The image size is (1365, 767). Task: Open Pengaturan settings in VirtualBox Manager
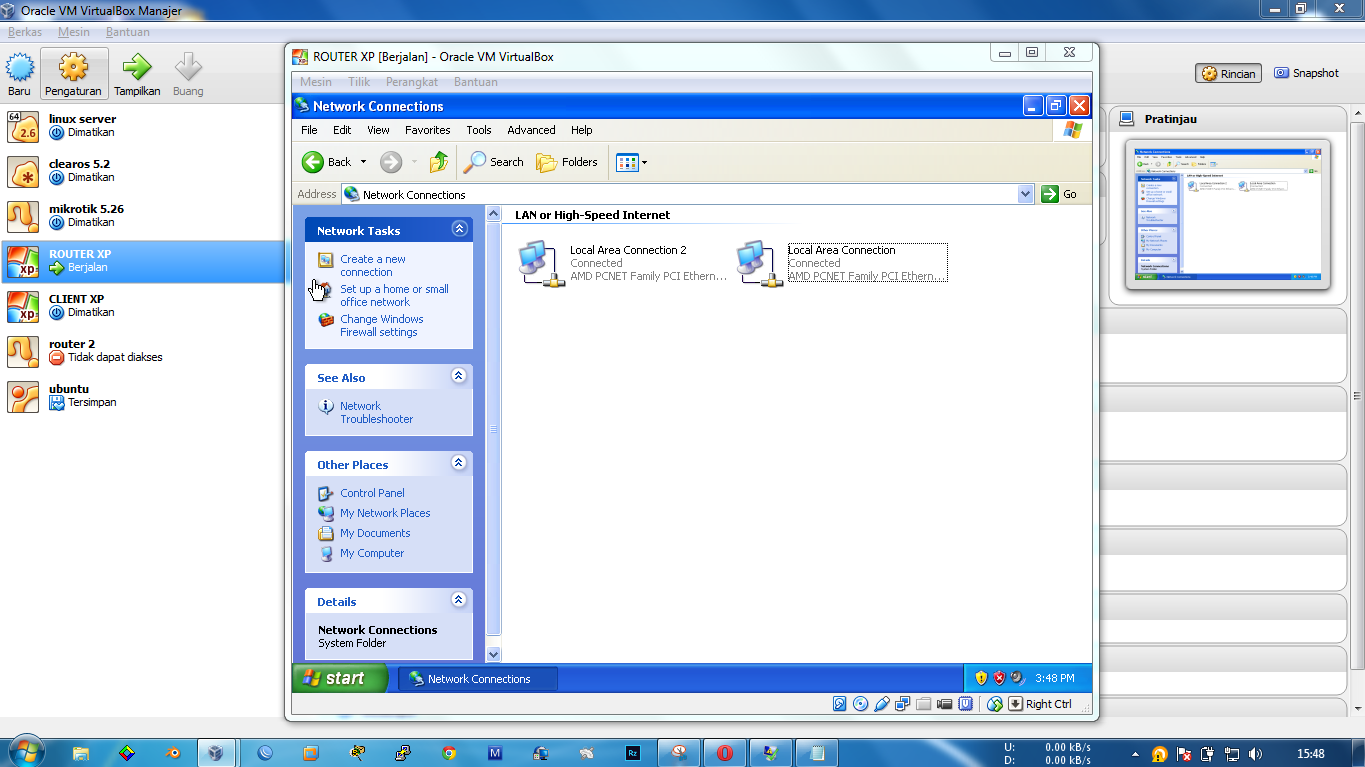point(73,74)
